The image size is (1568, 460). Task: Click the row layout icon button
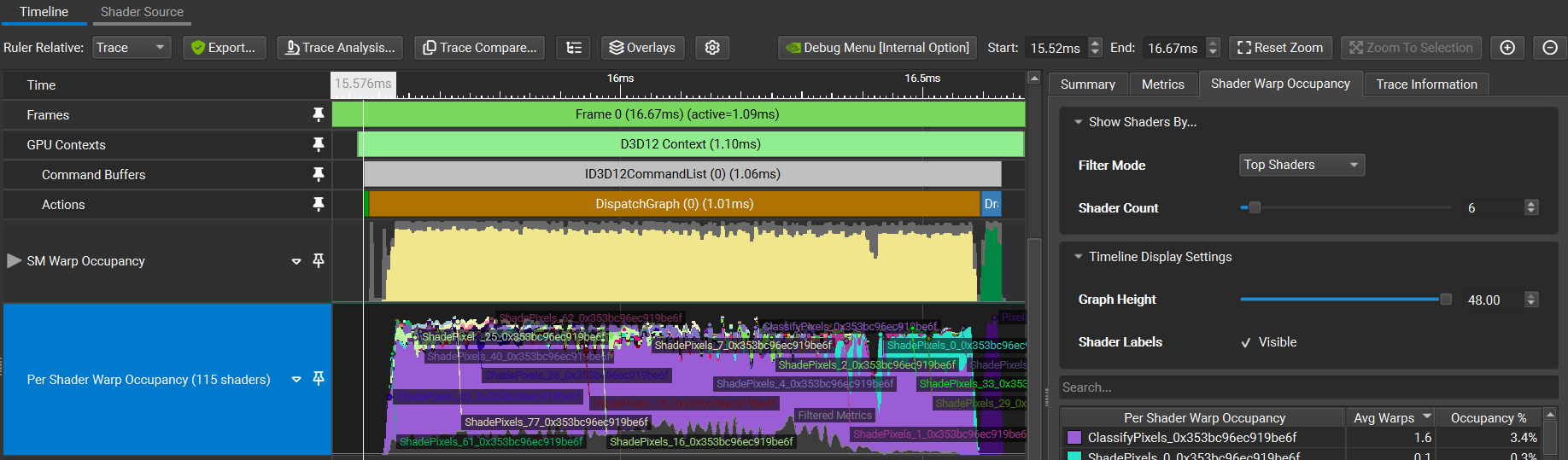[x=574, y=48]
